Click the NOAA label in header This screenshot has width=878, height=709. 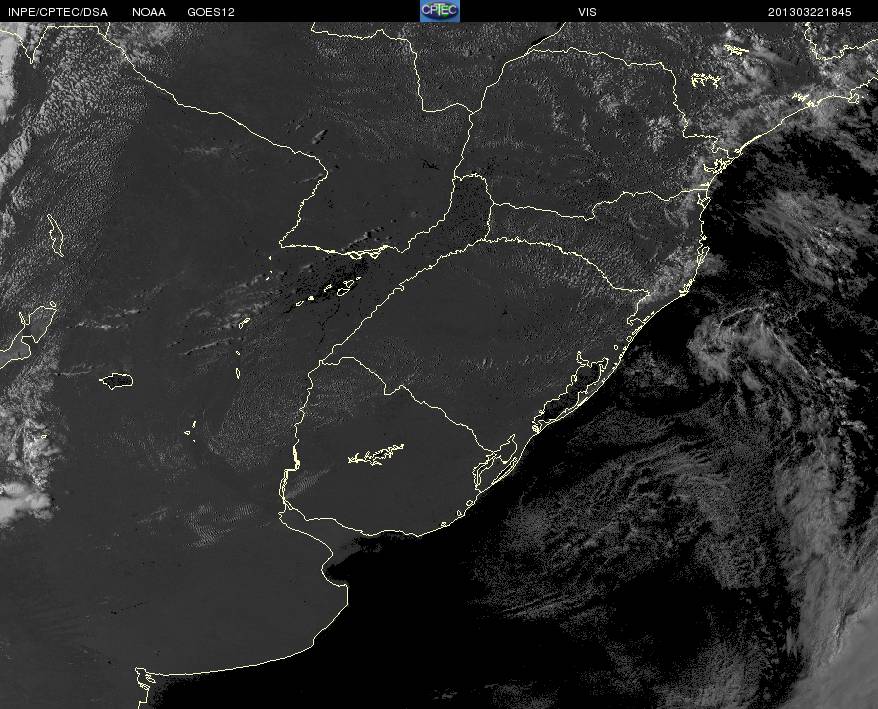point(149,12)
